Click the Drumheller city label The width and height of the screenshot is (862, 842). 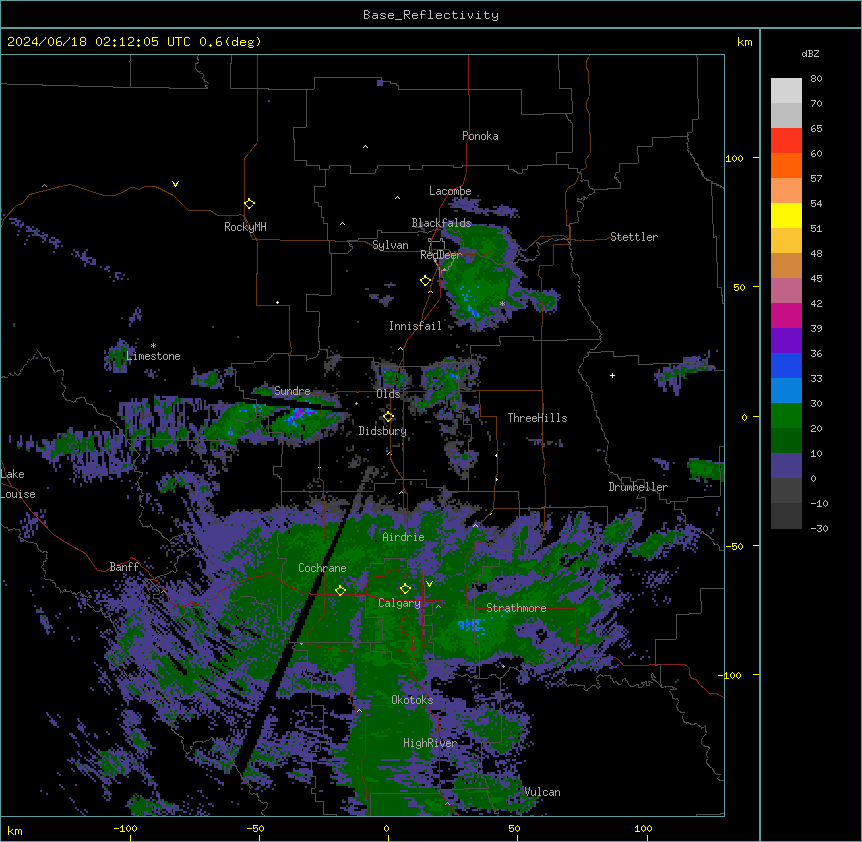(638, 487)
